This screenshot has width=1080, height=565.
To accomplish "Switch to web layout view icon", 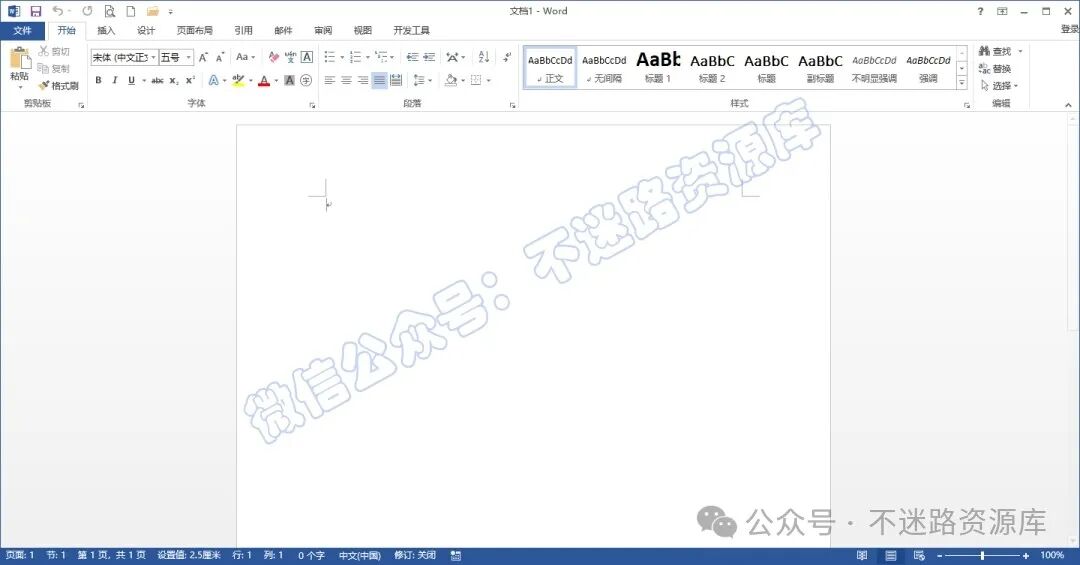I will coord(919,555).
